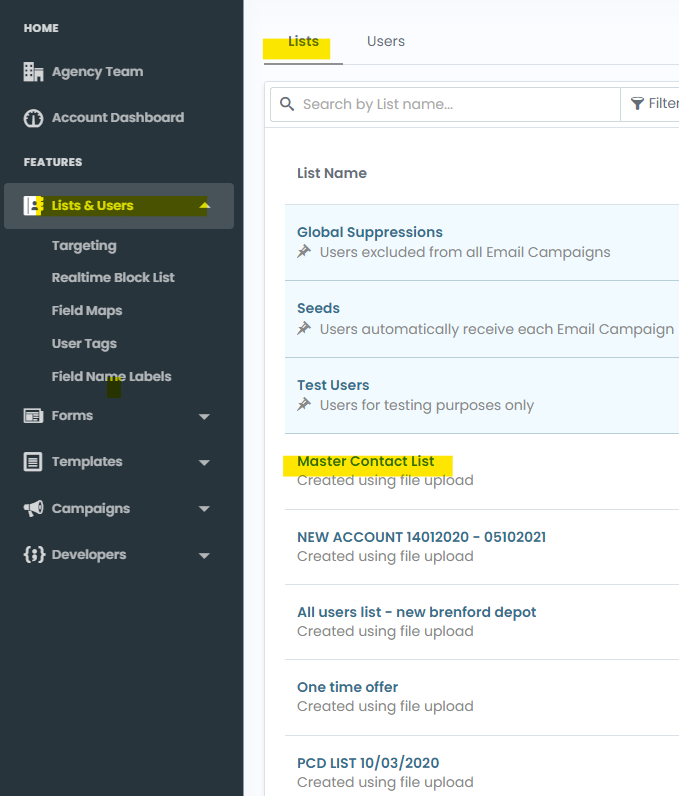Click 'Created using file upload' under Master Contact List
679x796 pixels.
(385, 481)
